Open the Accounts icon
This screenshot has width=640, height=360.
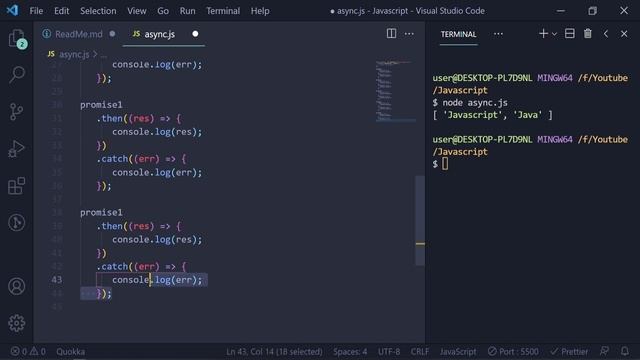[17, 287]
